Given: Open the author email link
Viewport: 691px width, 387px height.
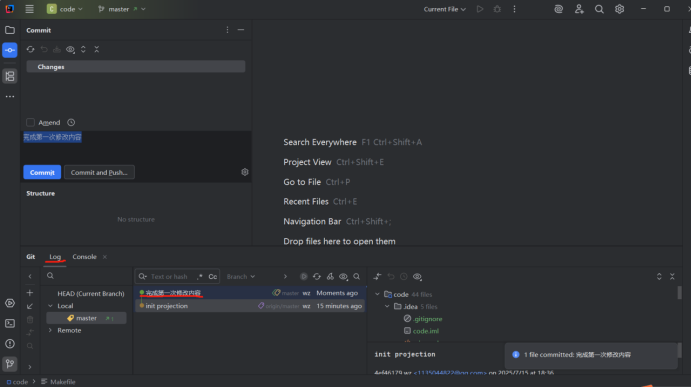Looking at the screenshot, I should pyautogui.click(x=450, y=373).
